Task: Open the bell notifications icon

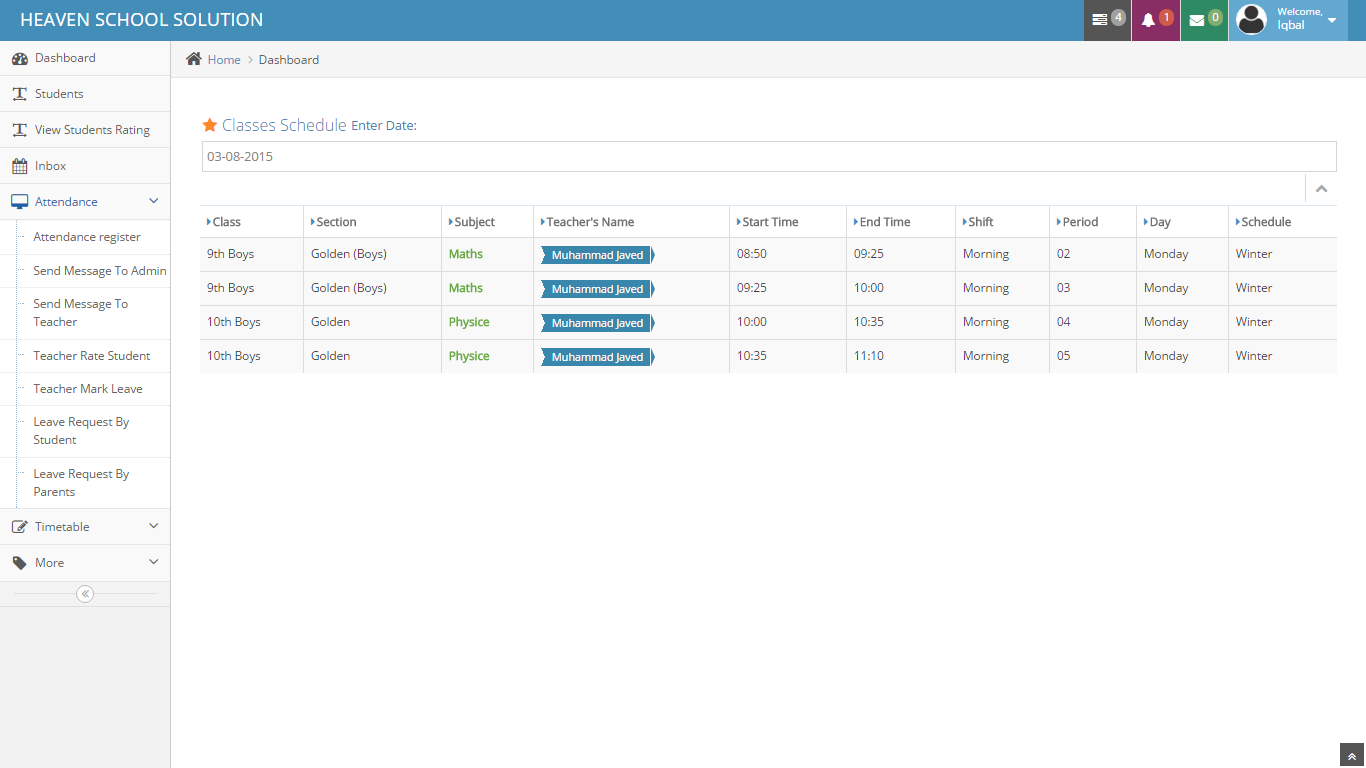Action: click(1148, 20)
